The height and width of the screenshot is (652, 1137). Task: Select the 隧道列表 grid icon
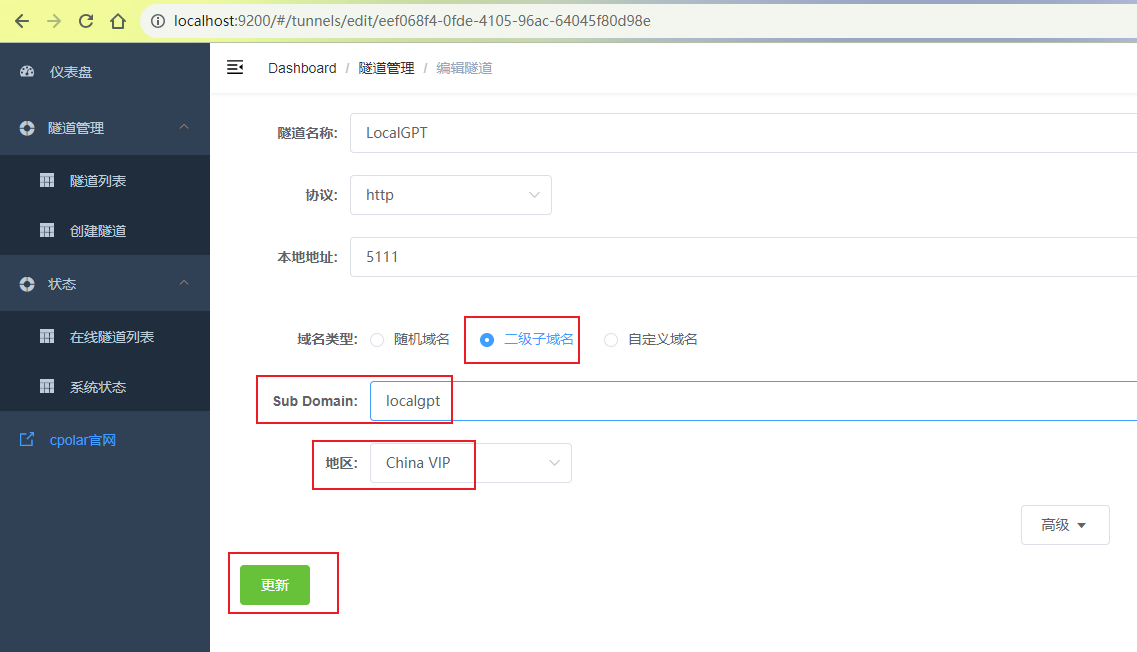tap(46, 180)
